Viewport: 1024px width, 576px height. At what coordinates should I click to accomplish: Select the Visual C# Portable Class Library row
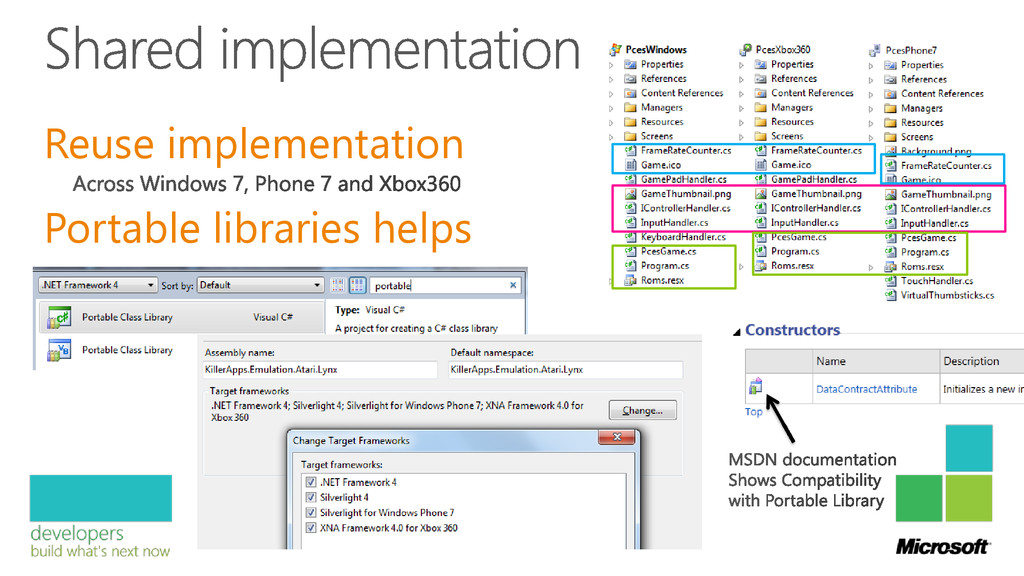point(181,317)
